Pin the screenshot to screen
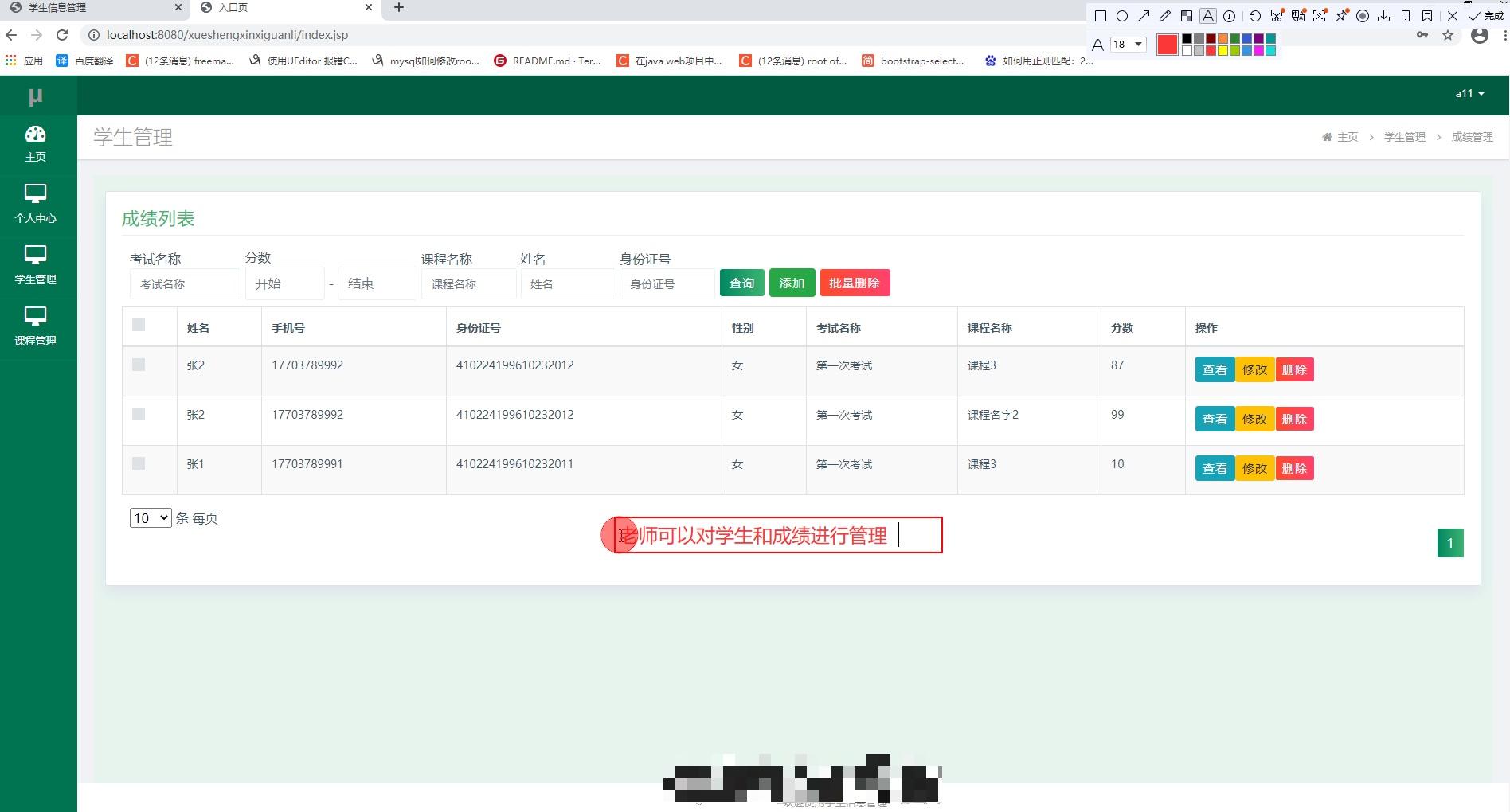The width and height of the screenshot is (1510, 812). point(1342,15)
